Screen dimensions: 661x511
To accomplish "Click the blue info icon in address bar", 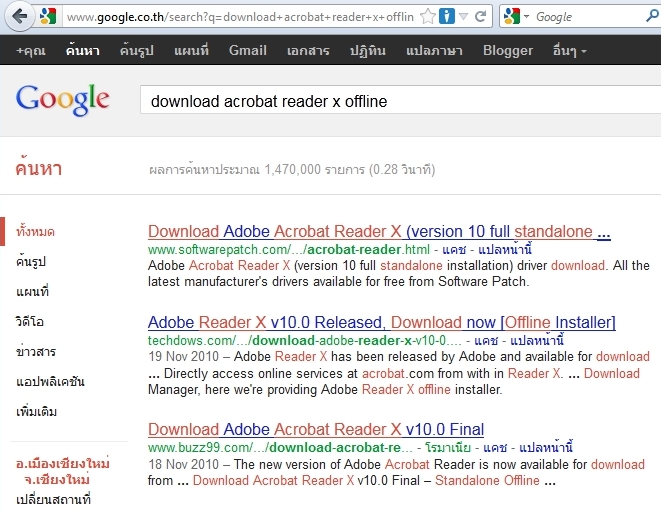I will click(447, 16).
